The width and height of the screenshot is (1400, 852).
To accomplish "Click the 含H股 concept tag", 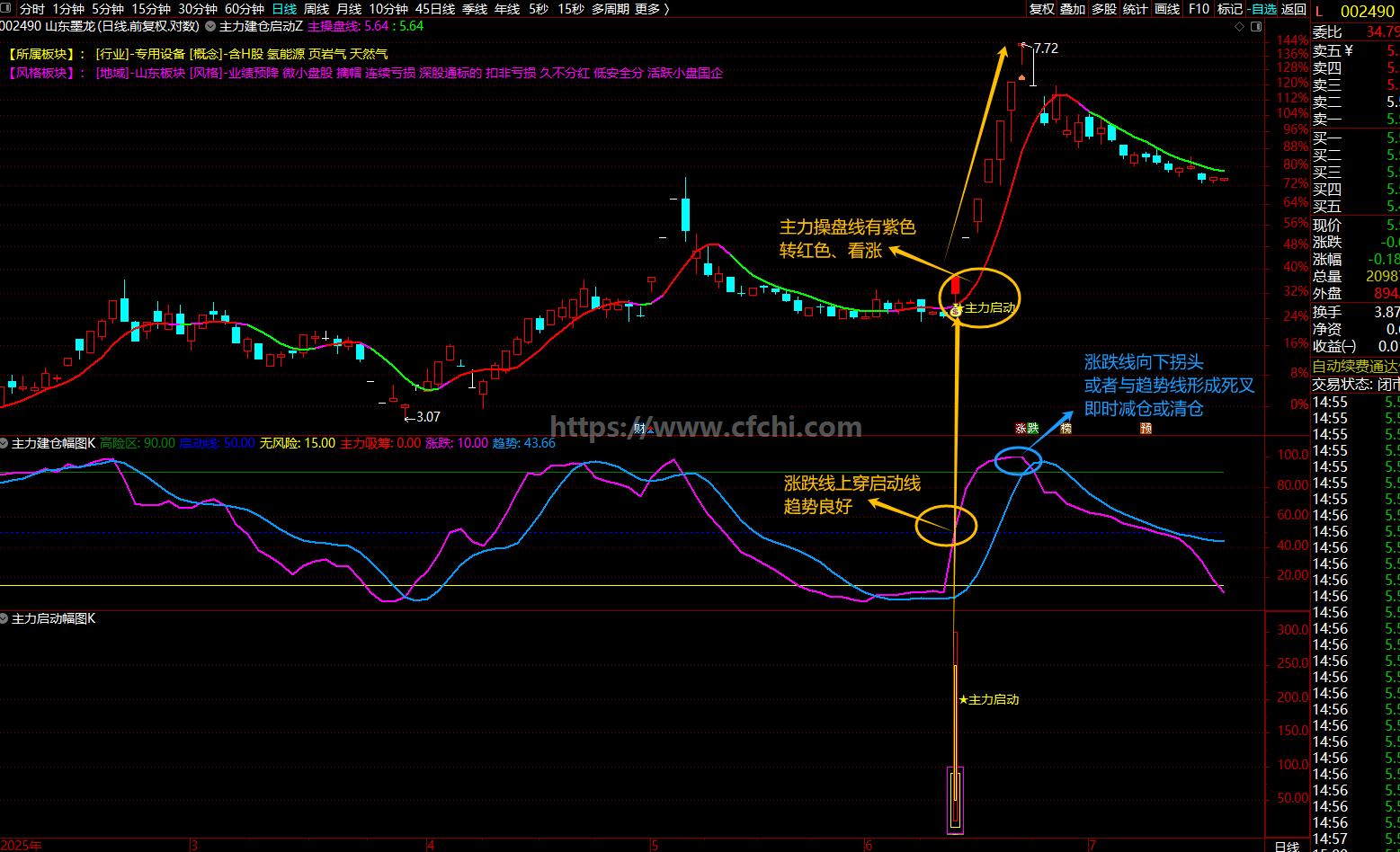I will [245, 54].
